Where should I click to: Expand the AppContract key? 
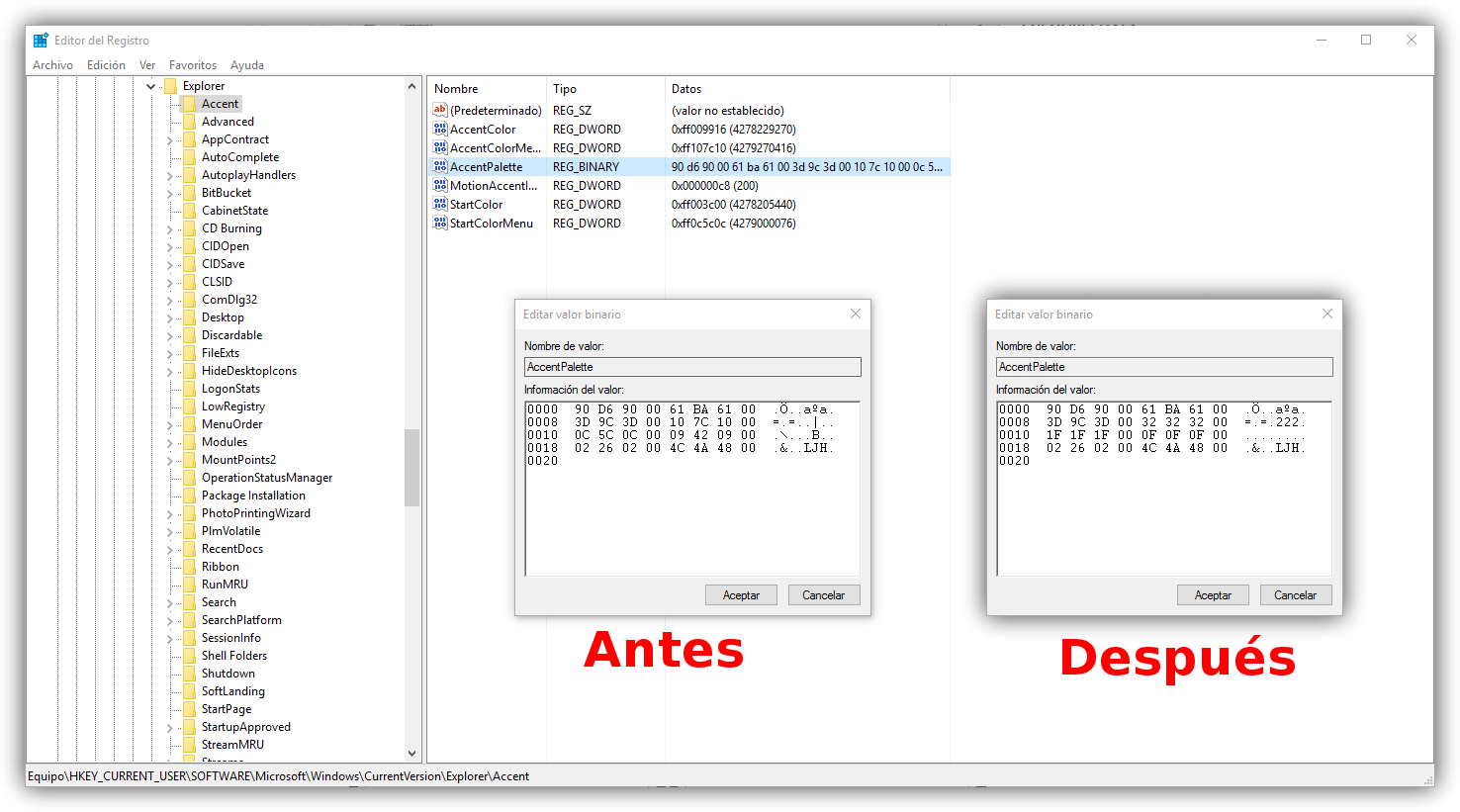coord(170,140)
